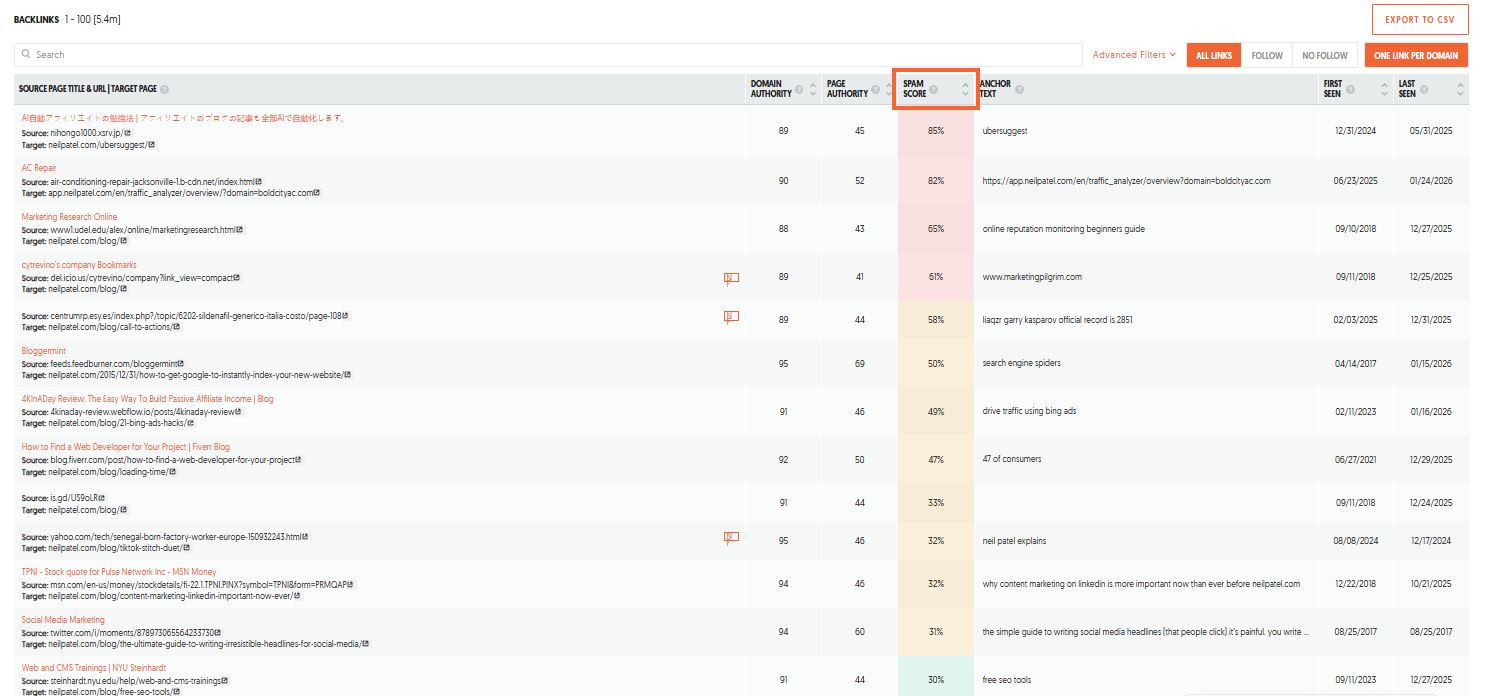This screenshot has width=1494, height=696.
Task: Click the 82% spam score cell
Action: [x=936, y=181]
